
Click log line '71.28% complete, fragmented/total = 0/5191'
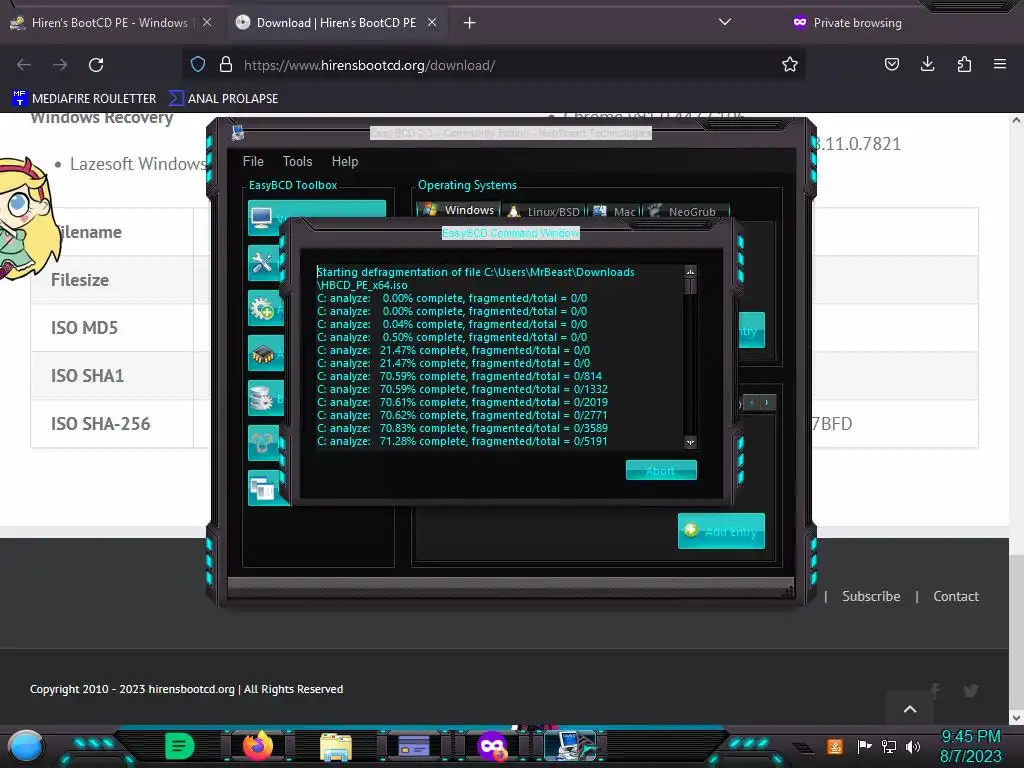point(462,441)
